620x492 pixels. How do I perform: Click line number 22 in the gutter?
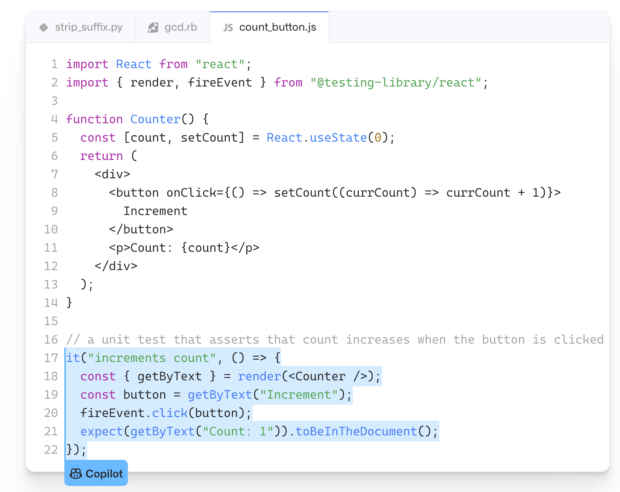point(51,450)
